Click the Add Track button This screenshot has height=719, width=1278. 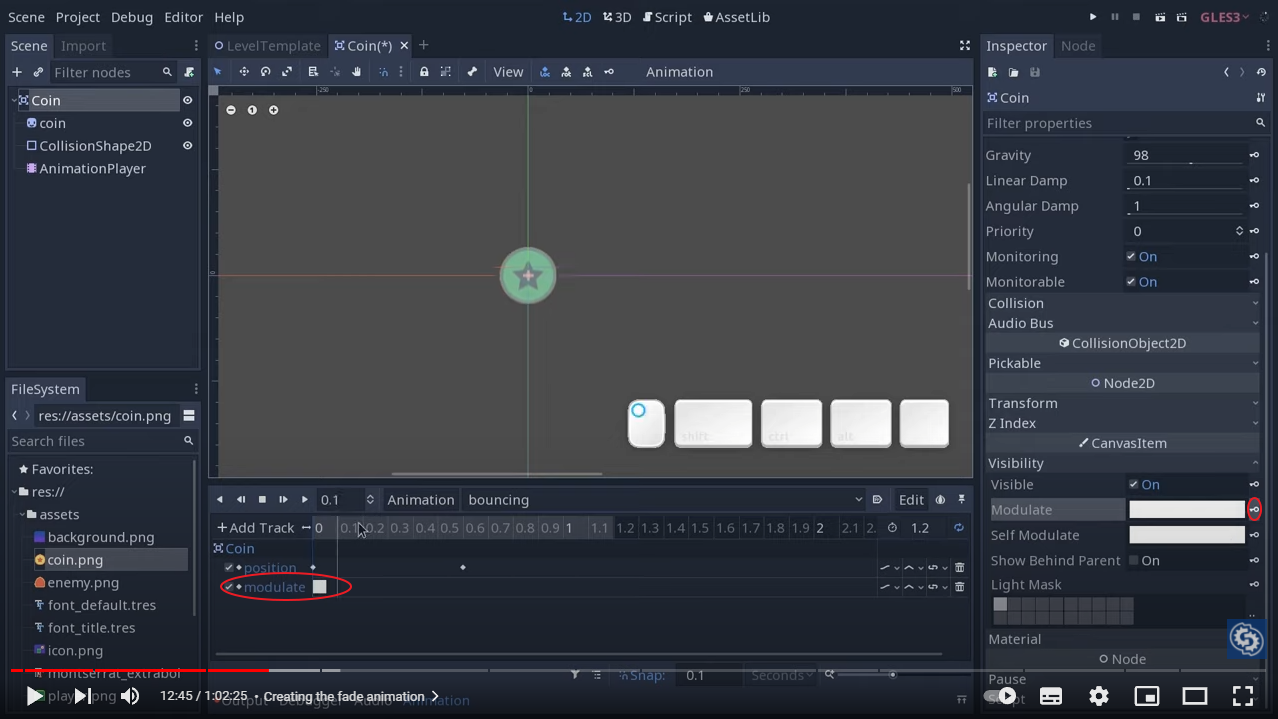click(256, 528)
